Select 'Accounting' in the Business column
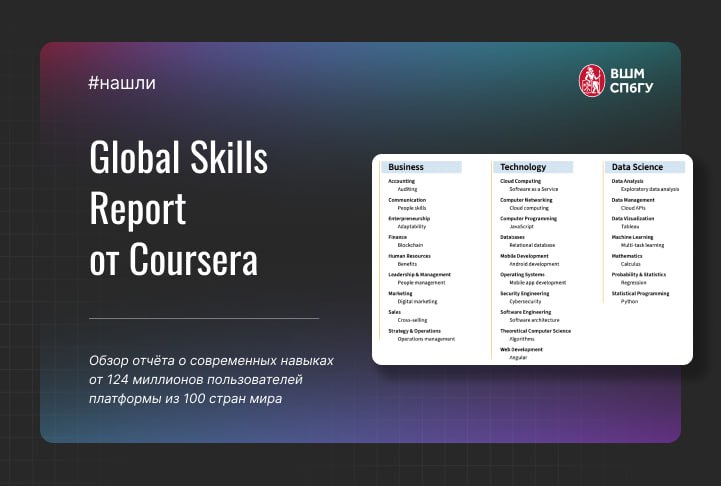The height and width of the screenshot is (486, 721). 401,181
